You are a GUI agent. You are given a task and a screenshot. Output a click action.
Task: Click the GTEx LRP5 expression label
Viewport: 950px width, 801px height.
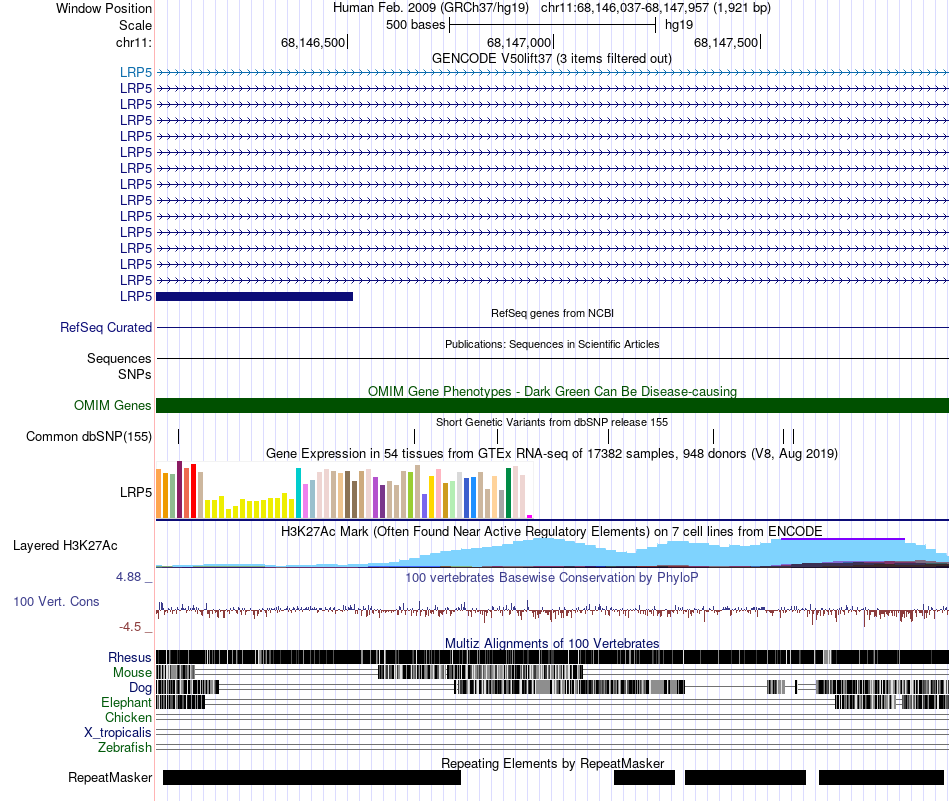point(136,492)
